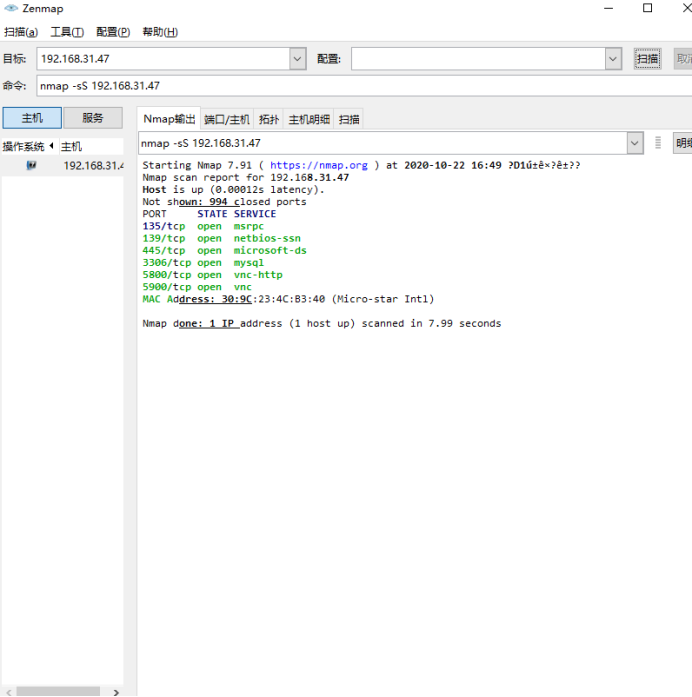692x697 pixels.
Task: Click the 'Not shown: 994 closed ports' line
Action: (224, 202)
